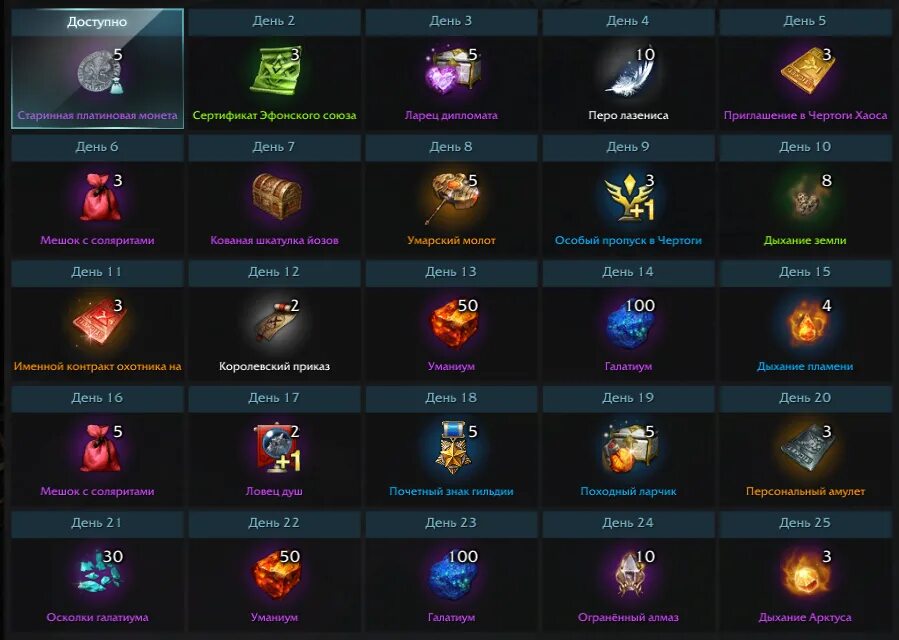The image size is (899, 640).
Task: Click the Доступно header tab
Action: pos(97,22)
